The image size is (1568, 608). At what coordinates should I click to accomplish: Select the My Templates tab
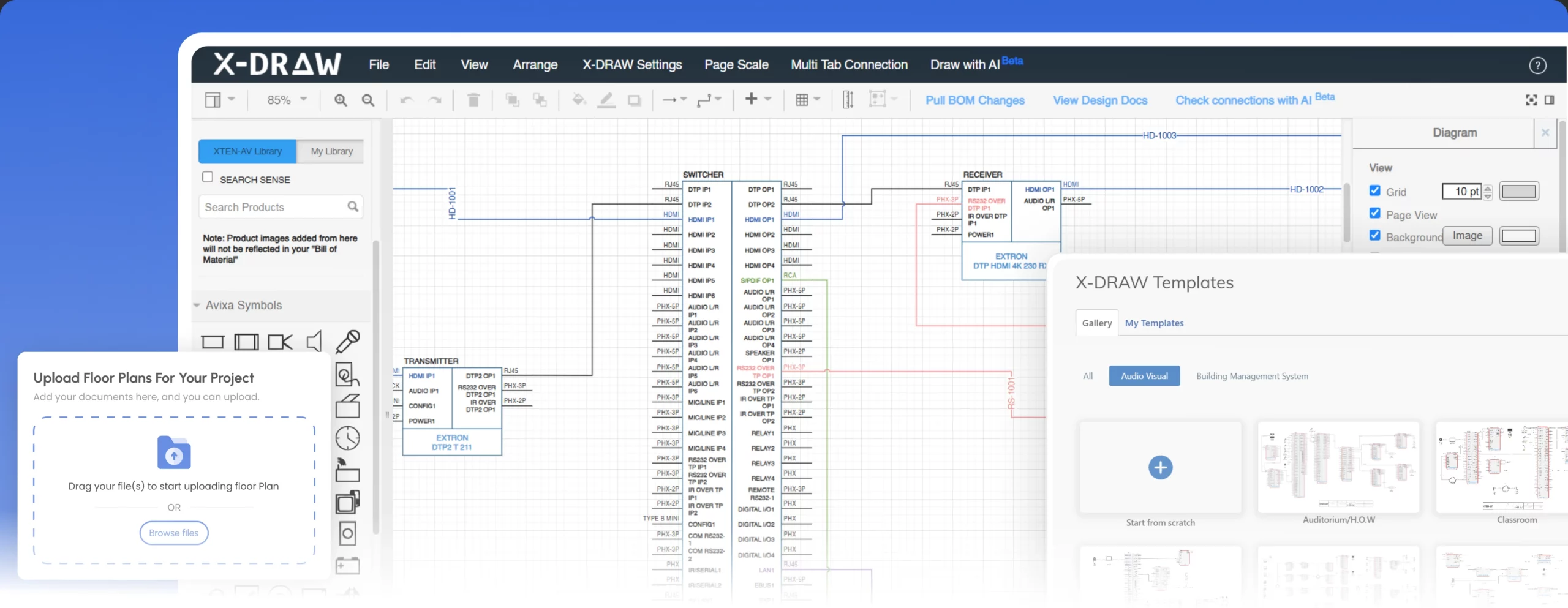coord(1154,323)
